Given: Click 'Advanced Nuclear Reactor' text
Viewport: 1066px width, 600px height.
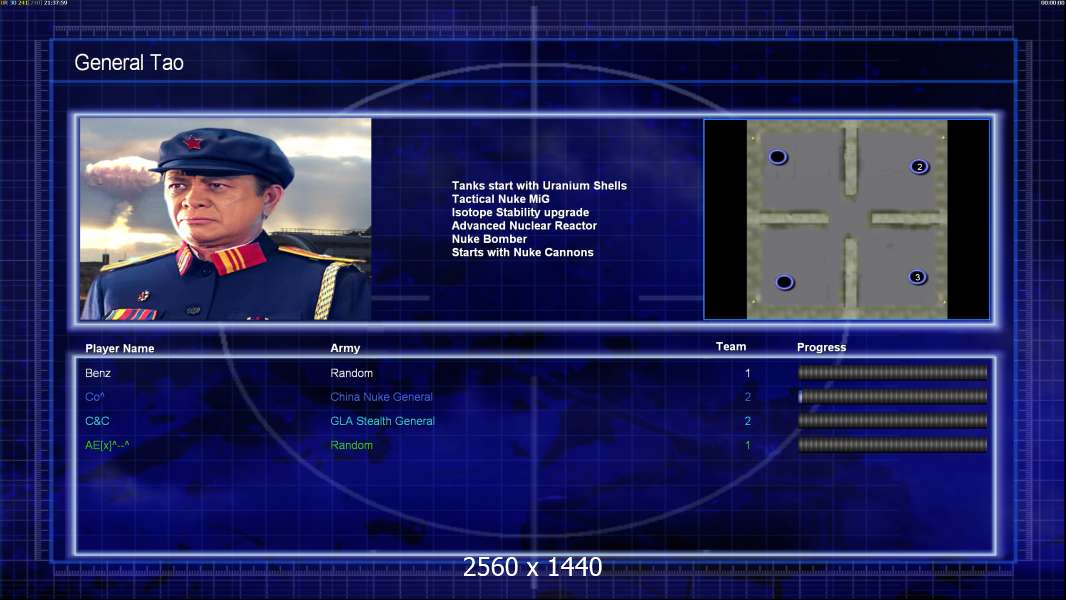Looking at the screenshot, I should [x=524, y=226].
